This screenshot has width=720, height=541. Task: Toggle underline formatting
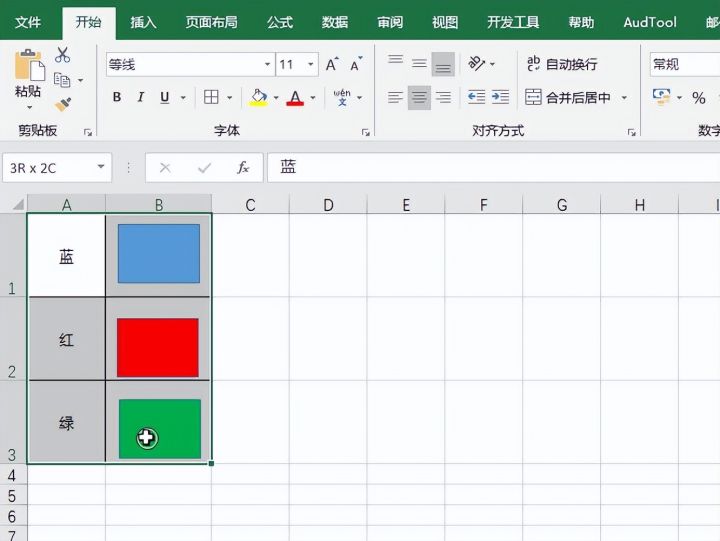click(x=164, y=97)
